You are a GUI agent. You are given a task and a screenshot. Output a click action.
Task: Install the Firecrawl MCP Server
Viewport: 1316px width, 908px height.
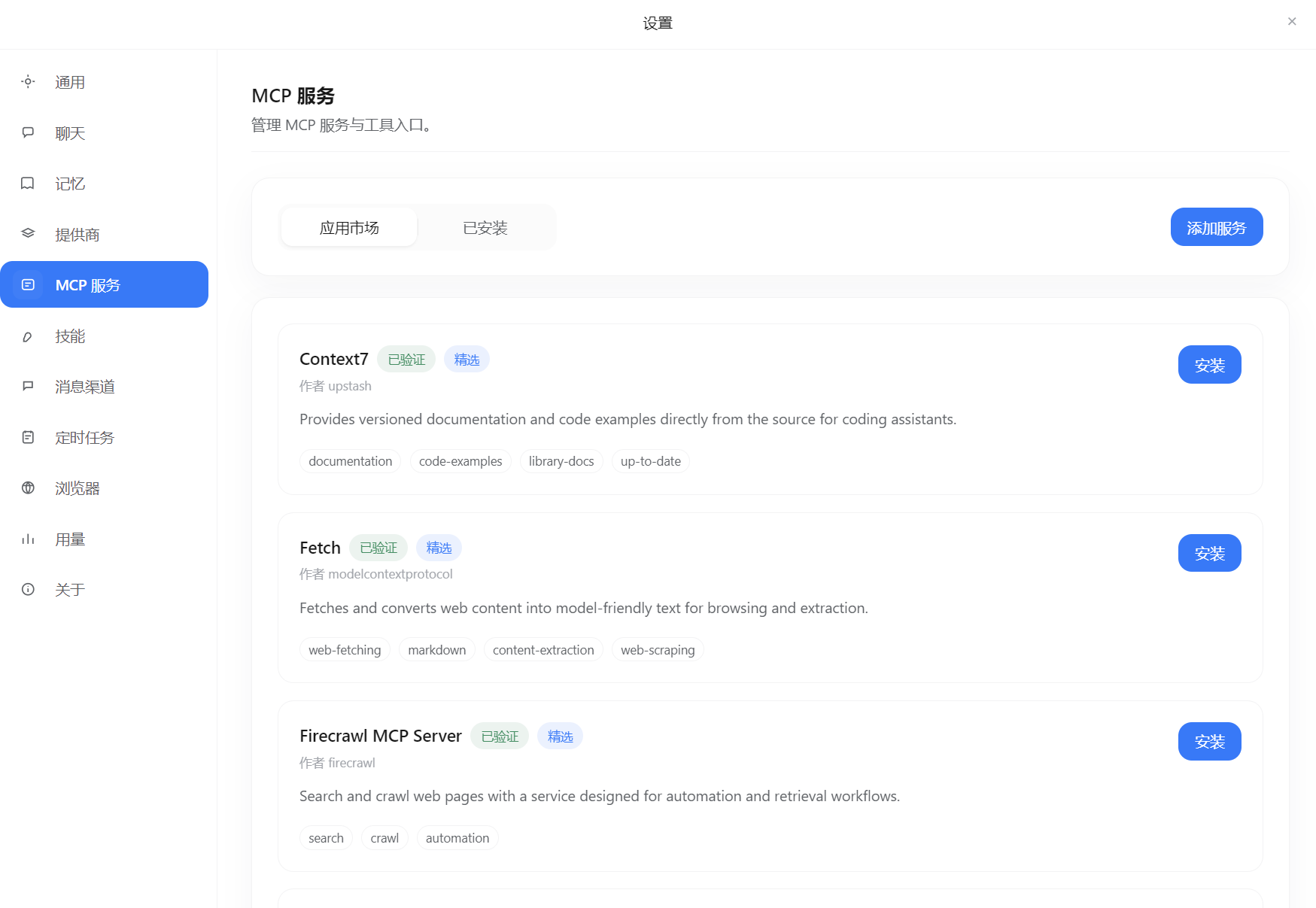[x=1209, y=741]
